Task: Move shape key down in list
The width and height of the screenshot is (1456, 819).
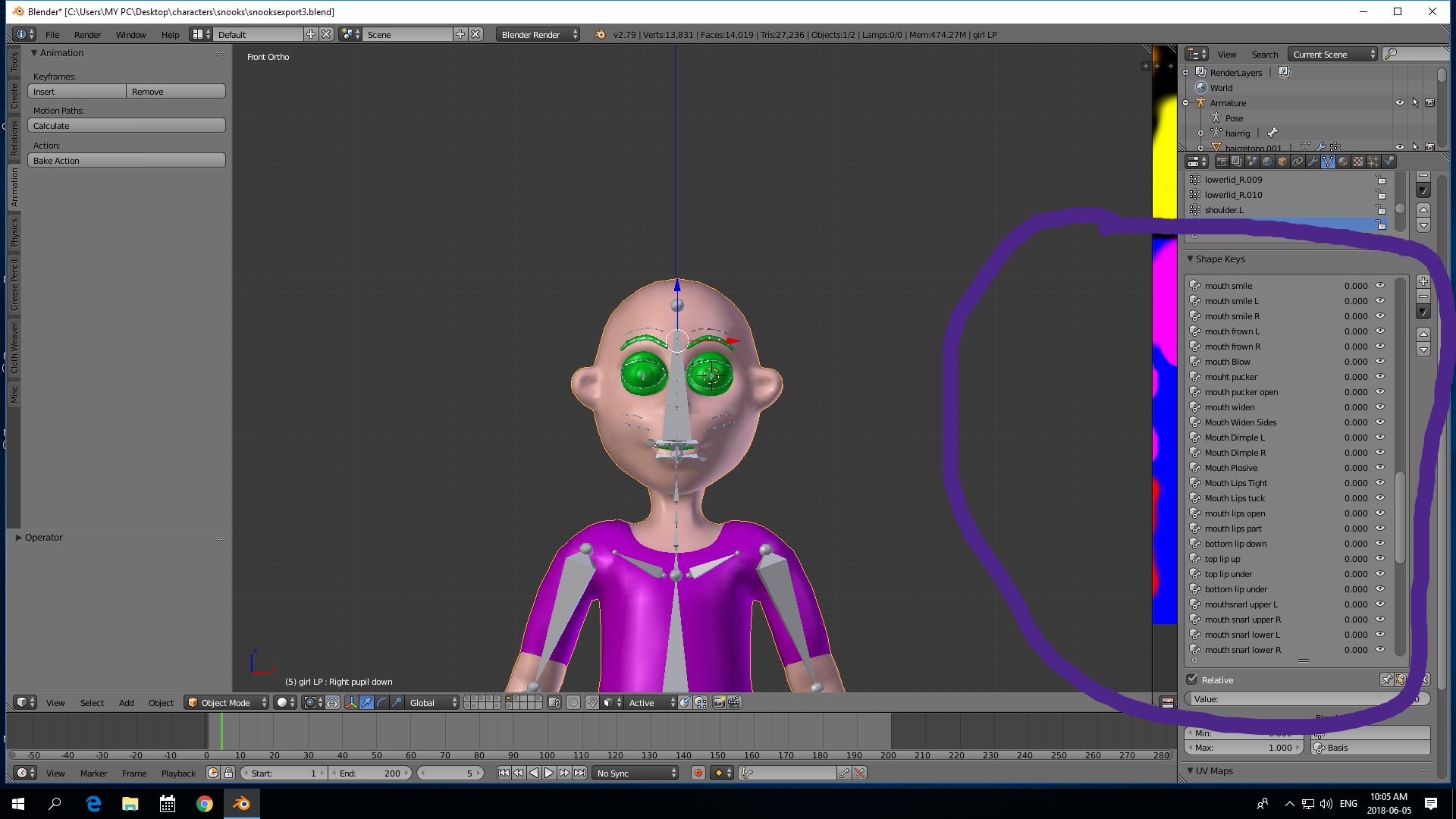Action: point(1423,350)
